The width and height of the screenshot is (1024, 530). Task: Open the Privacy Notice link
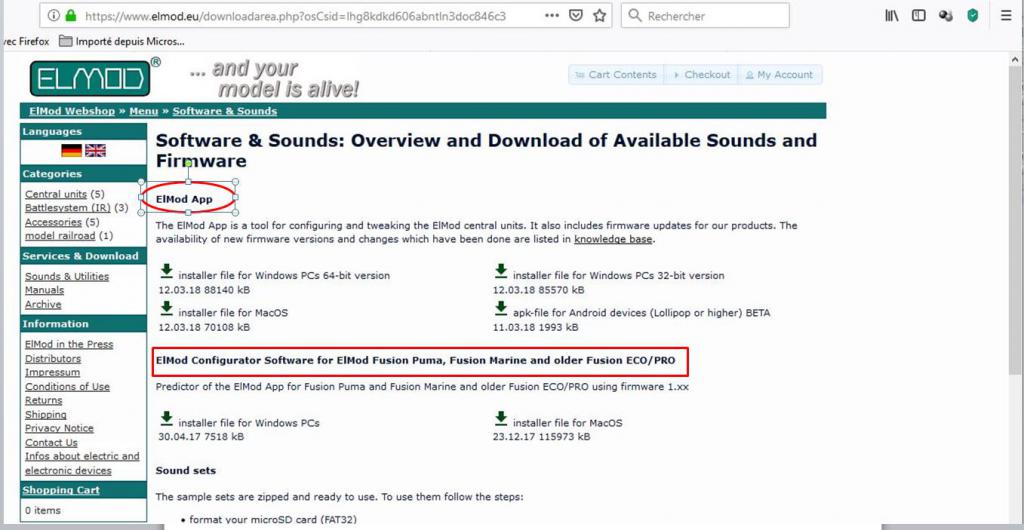coord(59,429)
